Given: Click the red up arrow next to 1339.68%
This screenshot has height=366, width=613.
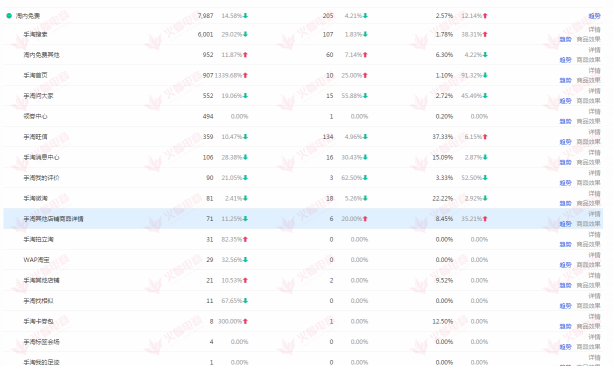Looking at the screenshot, I should tap(246, 75).
